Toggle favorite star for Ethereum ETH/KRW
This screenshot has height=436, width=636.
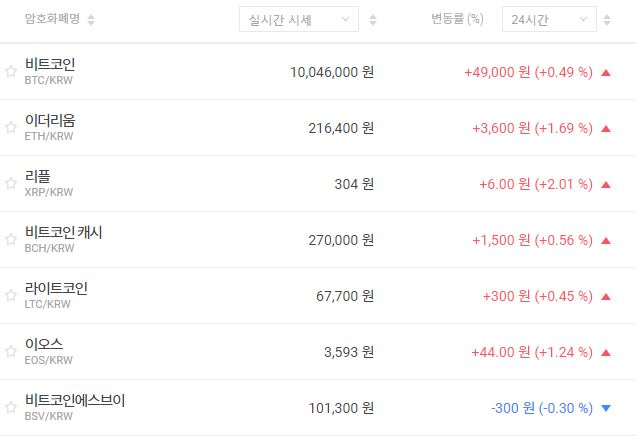pyautogui.click(x=11, y=128)
